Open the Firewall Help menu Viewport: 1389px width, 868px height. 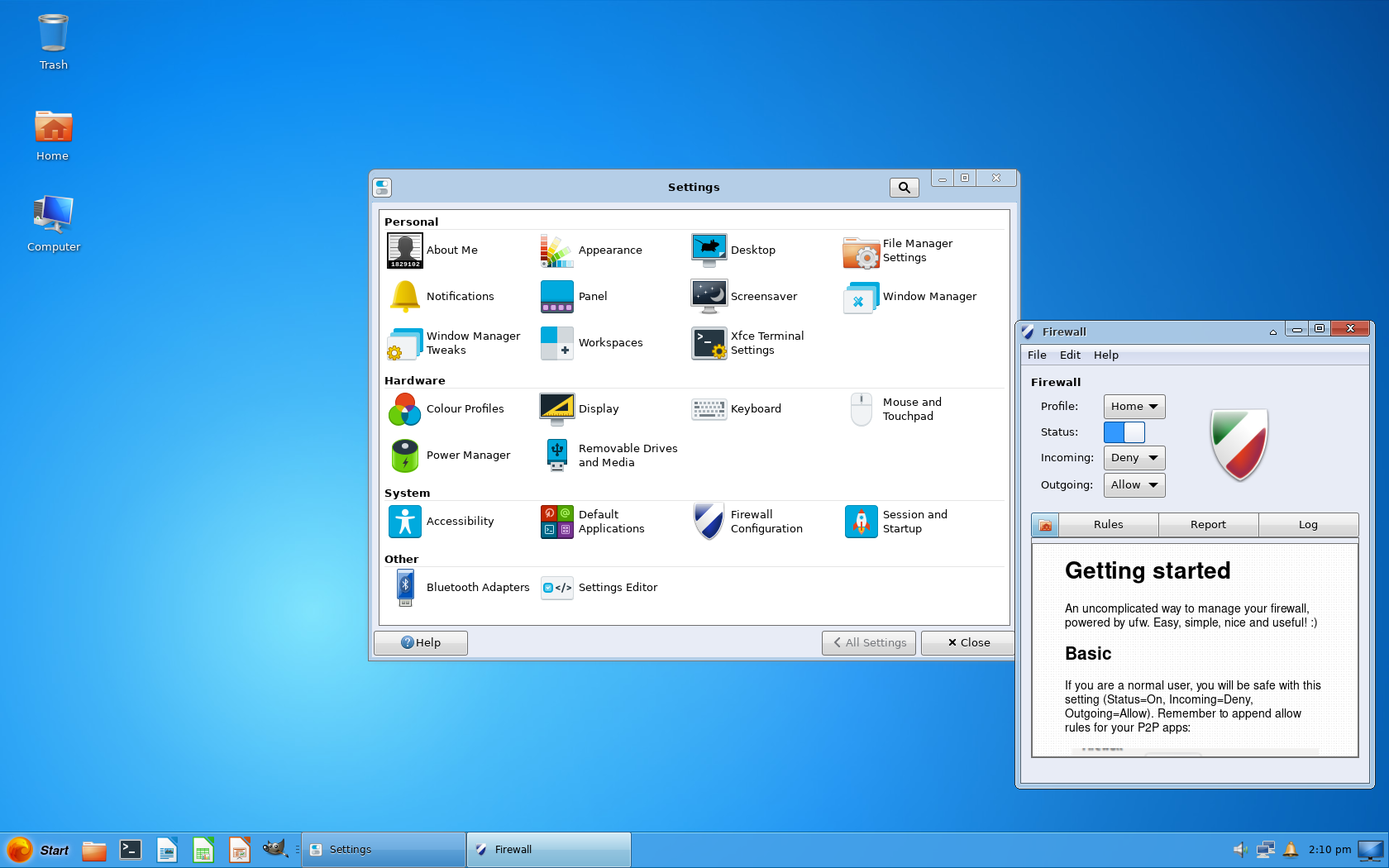1105,355
